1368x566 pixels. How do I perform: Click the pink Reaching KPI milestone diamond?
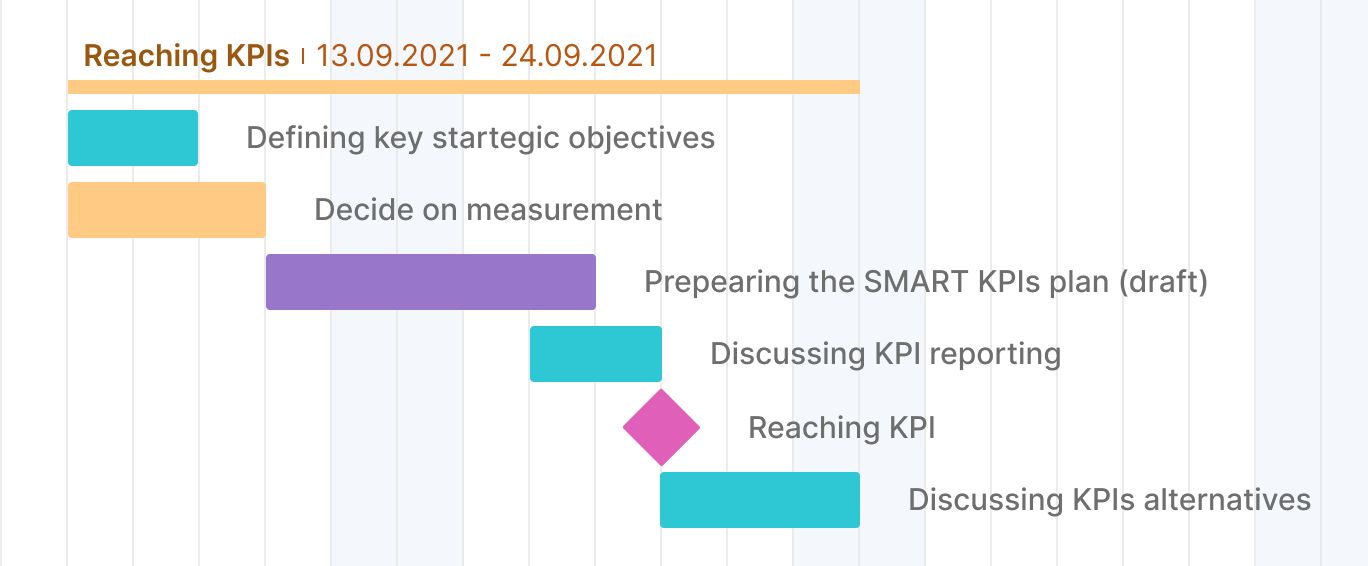[661, 427]
